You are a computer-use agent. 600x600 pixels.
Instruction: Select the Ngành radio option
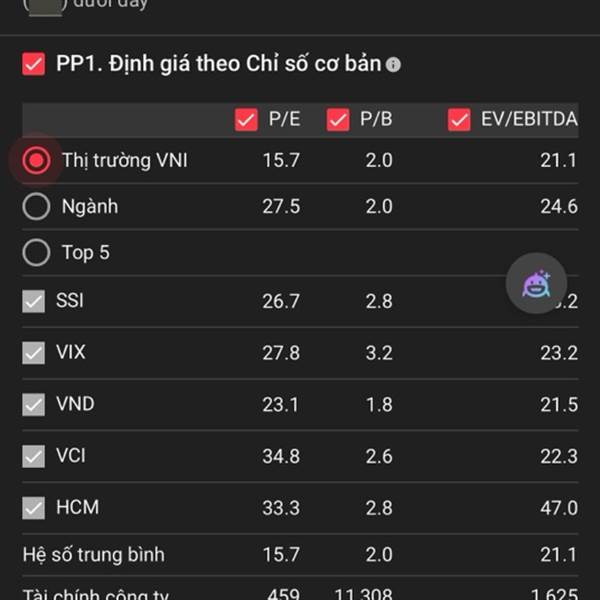coord(36,206)
